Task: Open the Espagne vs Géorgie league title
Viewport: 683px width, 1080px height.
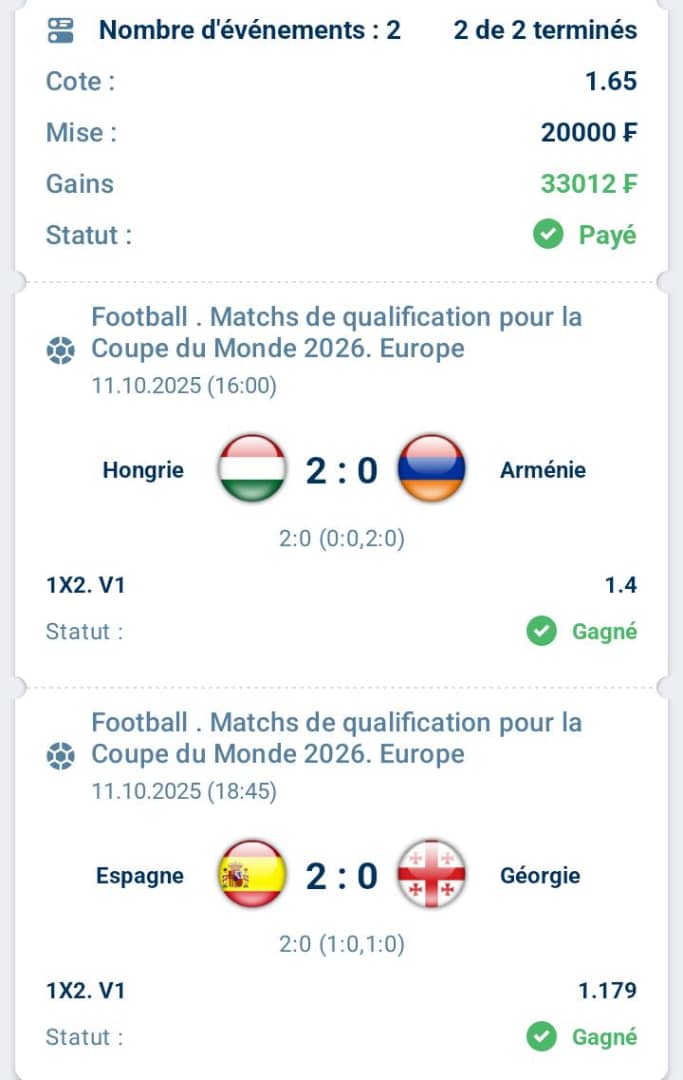Action: tap(336, 738)
